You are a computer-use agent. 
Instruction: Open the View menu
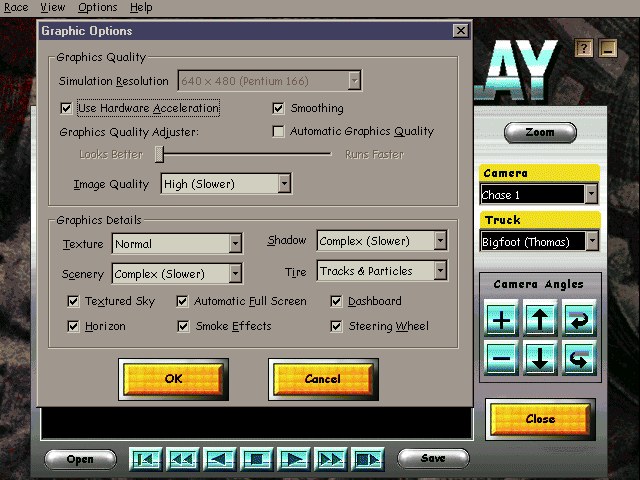(x=53, y=7)
